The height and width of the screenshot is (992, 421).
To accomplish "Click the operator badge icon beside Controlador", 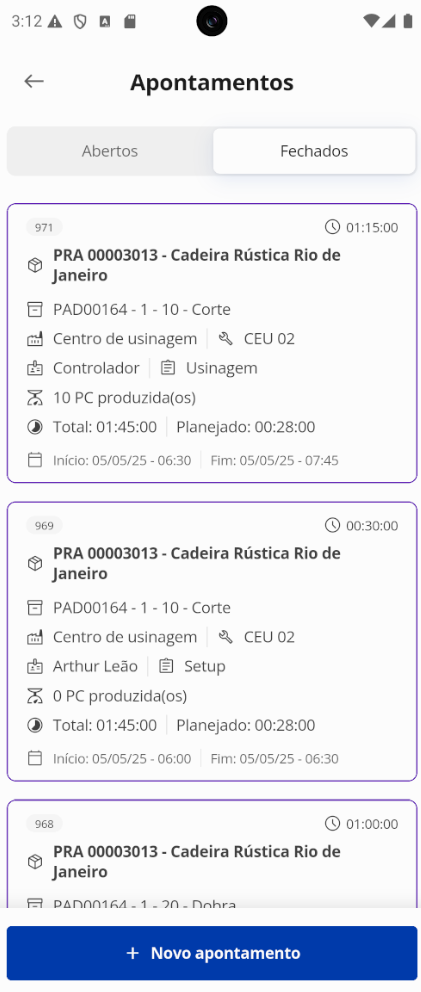I will click(35, 368).
